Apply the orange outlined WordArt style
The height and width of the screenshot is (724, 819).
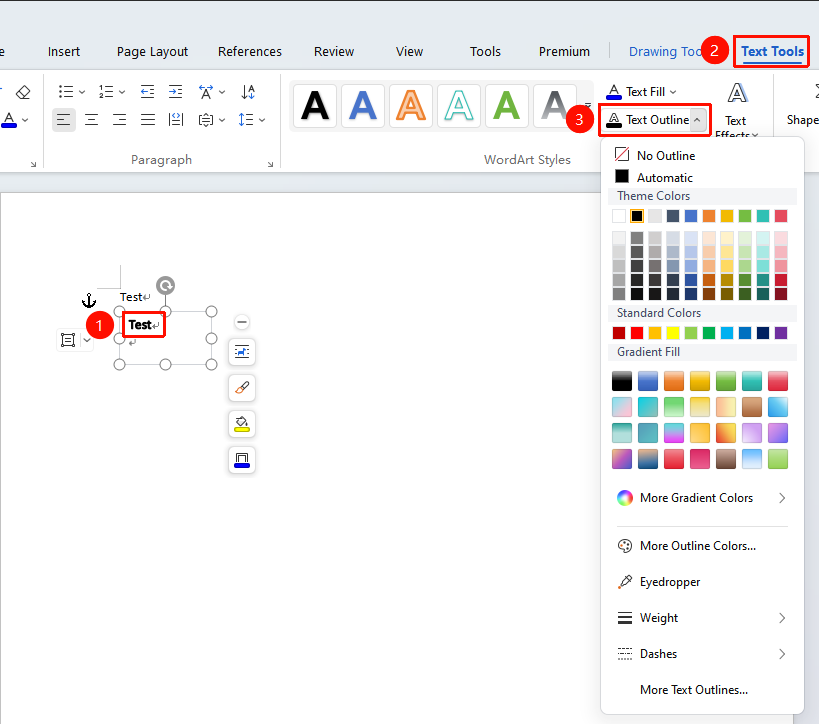[x=411, y=106]
